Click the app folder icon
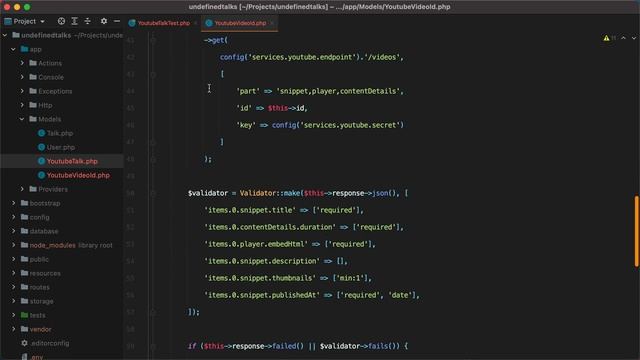640x360 pixels. (24, 49)
